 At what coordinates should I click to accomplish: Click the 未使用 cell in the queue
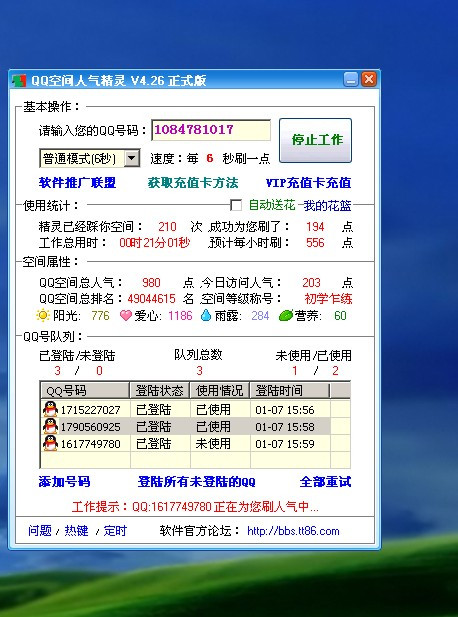tap(213, 443)
